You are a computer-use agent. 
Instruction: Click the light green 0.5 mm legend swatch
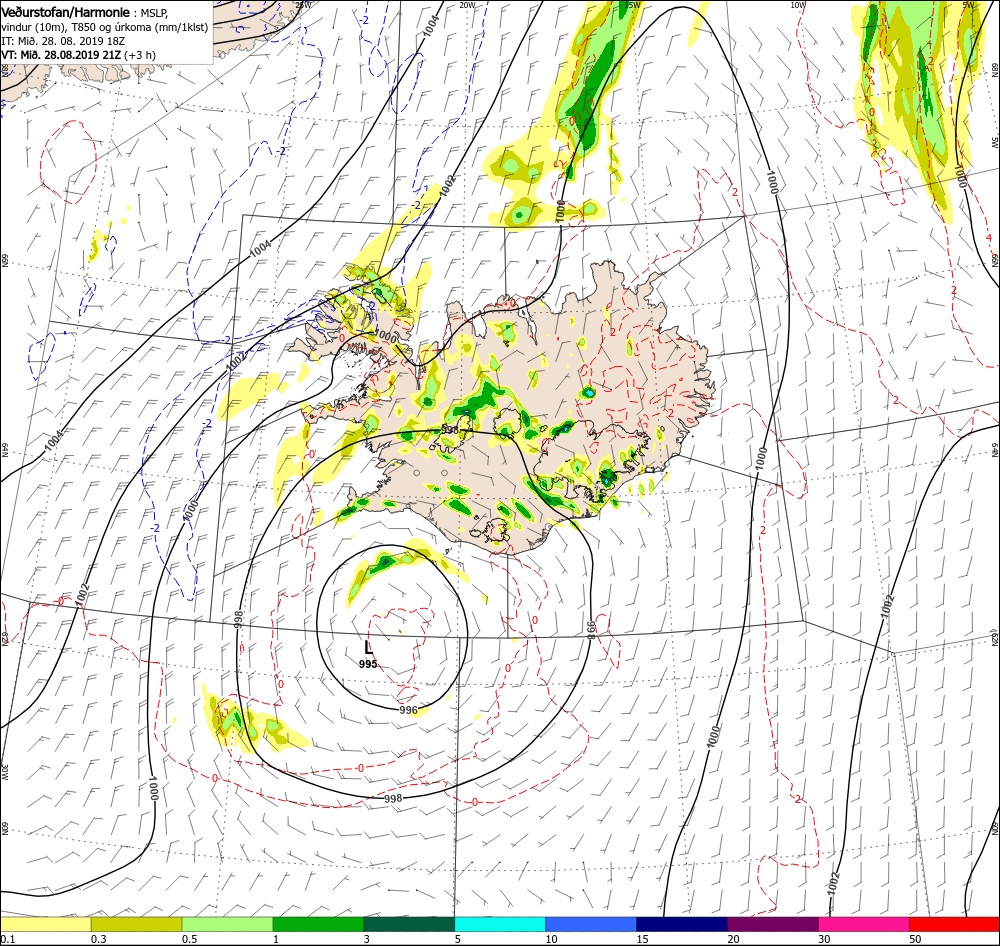pos(227,924)
